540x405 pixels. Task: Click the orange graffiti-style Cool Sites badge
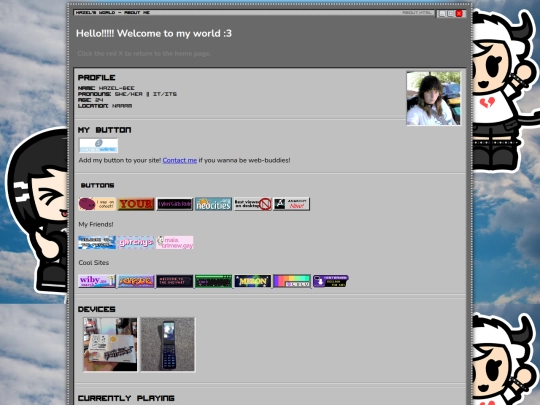(x=136, y=281)
